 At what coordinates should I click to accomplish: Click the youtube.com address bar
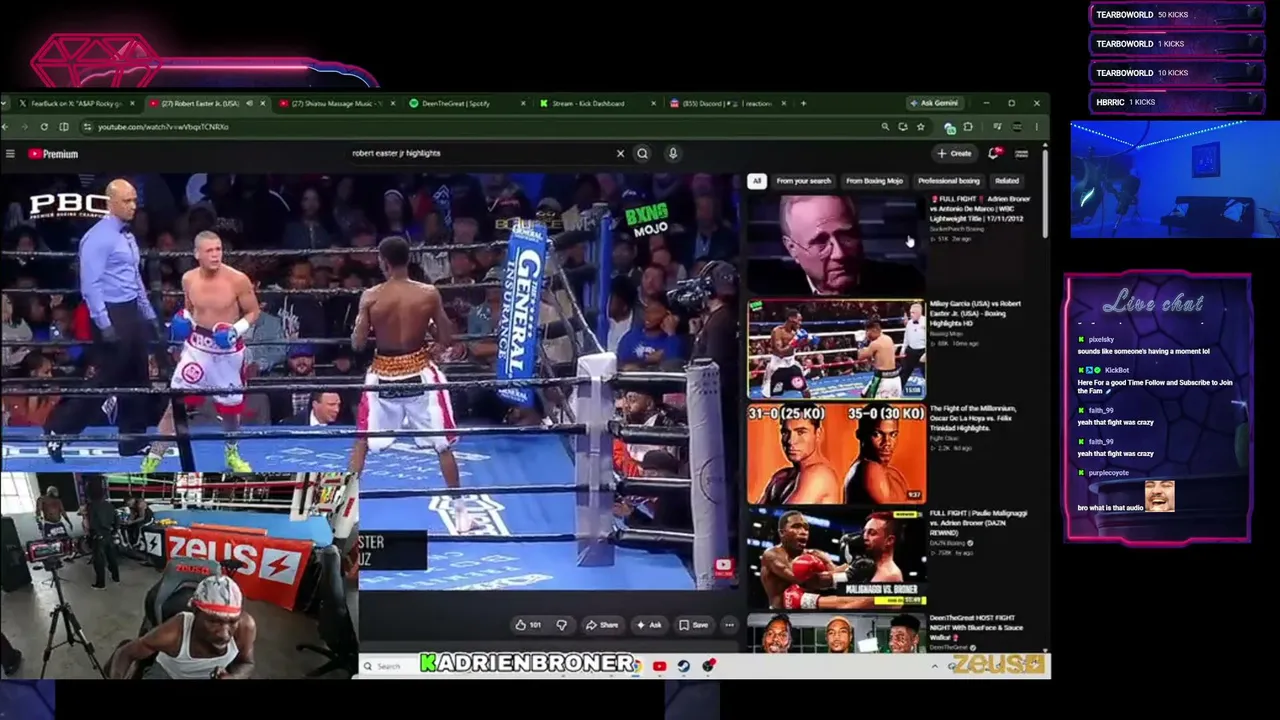[480, 127]
